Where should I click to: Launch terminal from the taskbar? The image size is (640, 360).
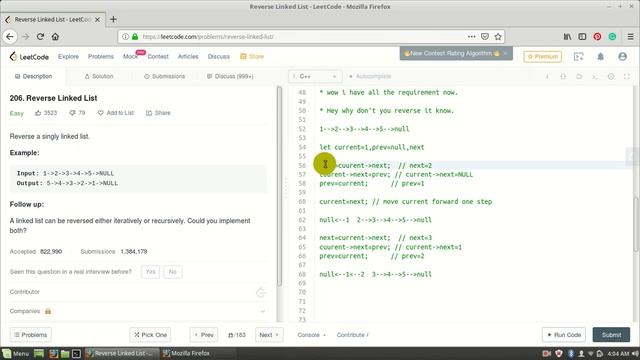(76, 353)
